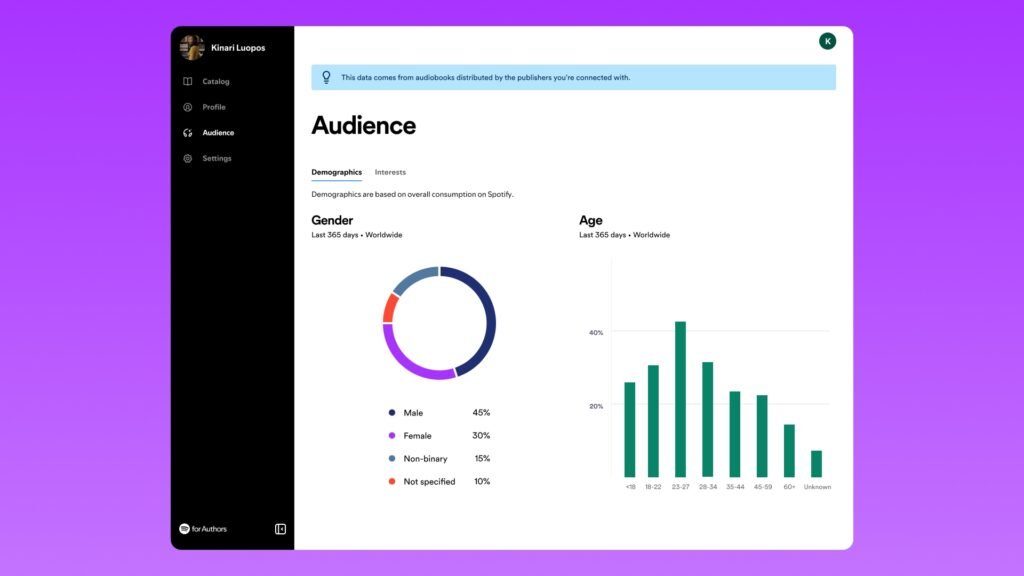
Task: Click Kinari Luopos profile photo
Action: click(x=193, y=47)
